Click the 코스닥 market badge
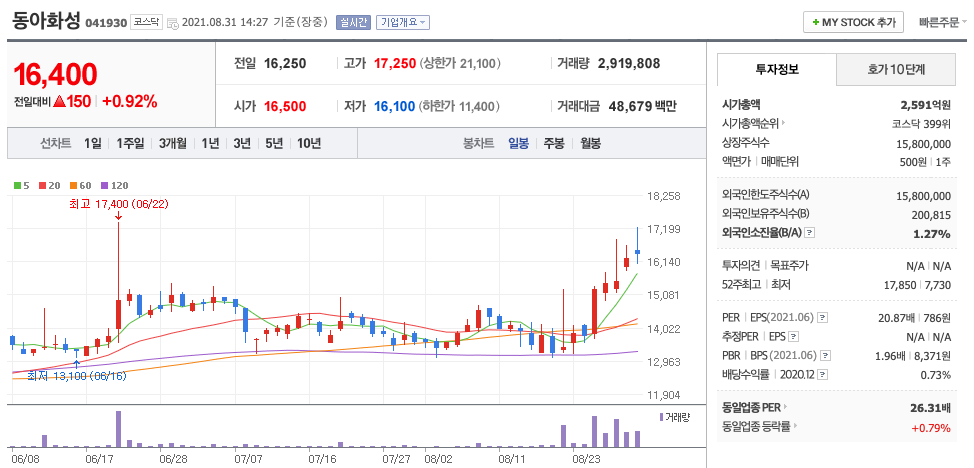The width and height of the screenshot is (974, 468). tap(147, 23)
